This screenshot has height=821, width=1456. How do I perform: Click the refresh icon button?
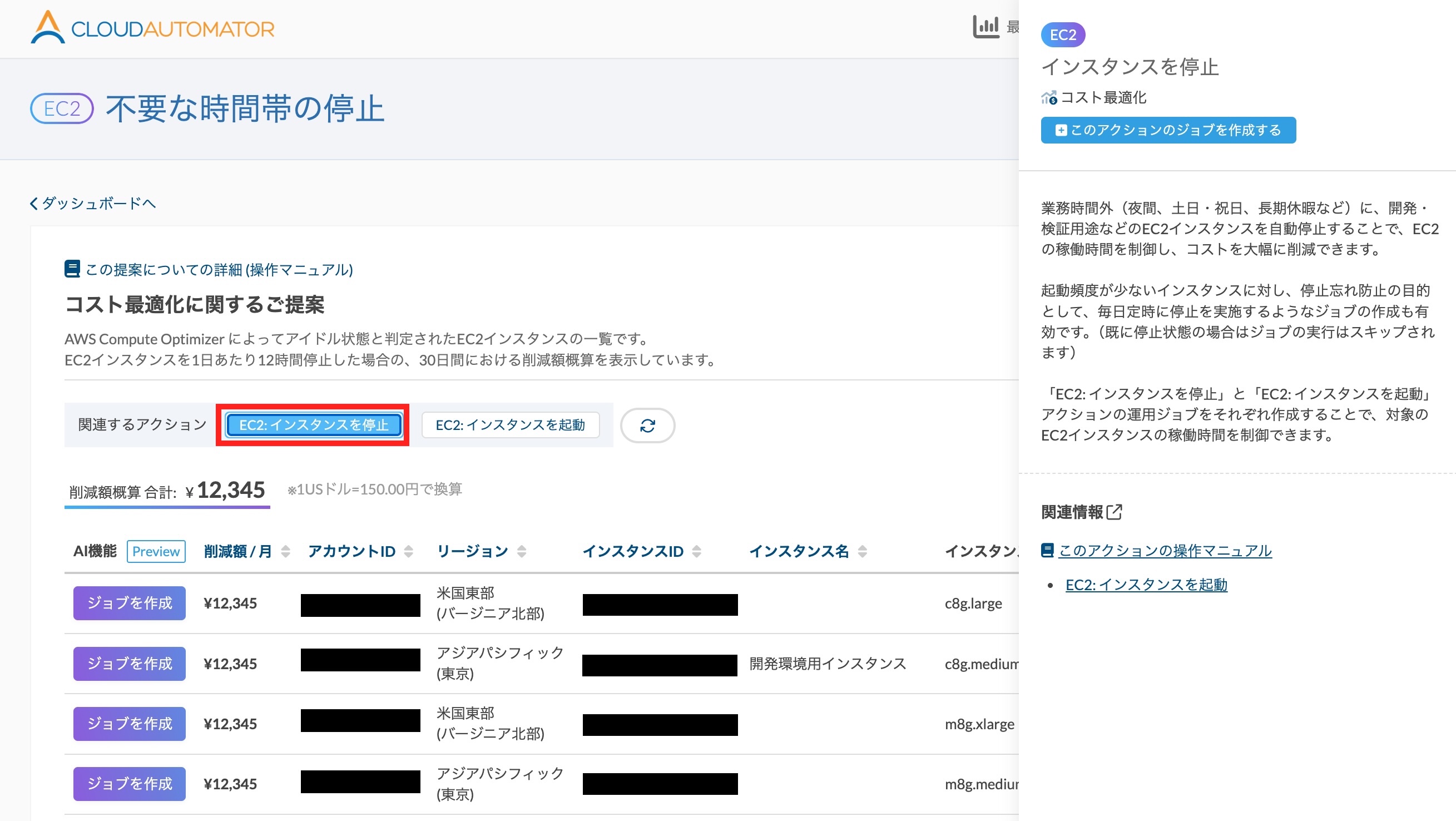pos(647,425)
